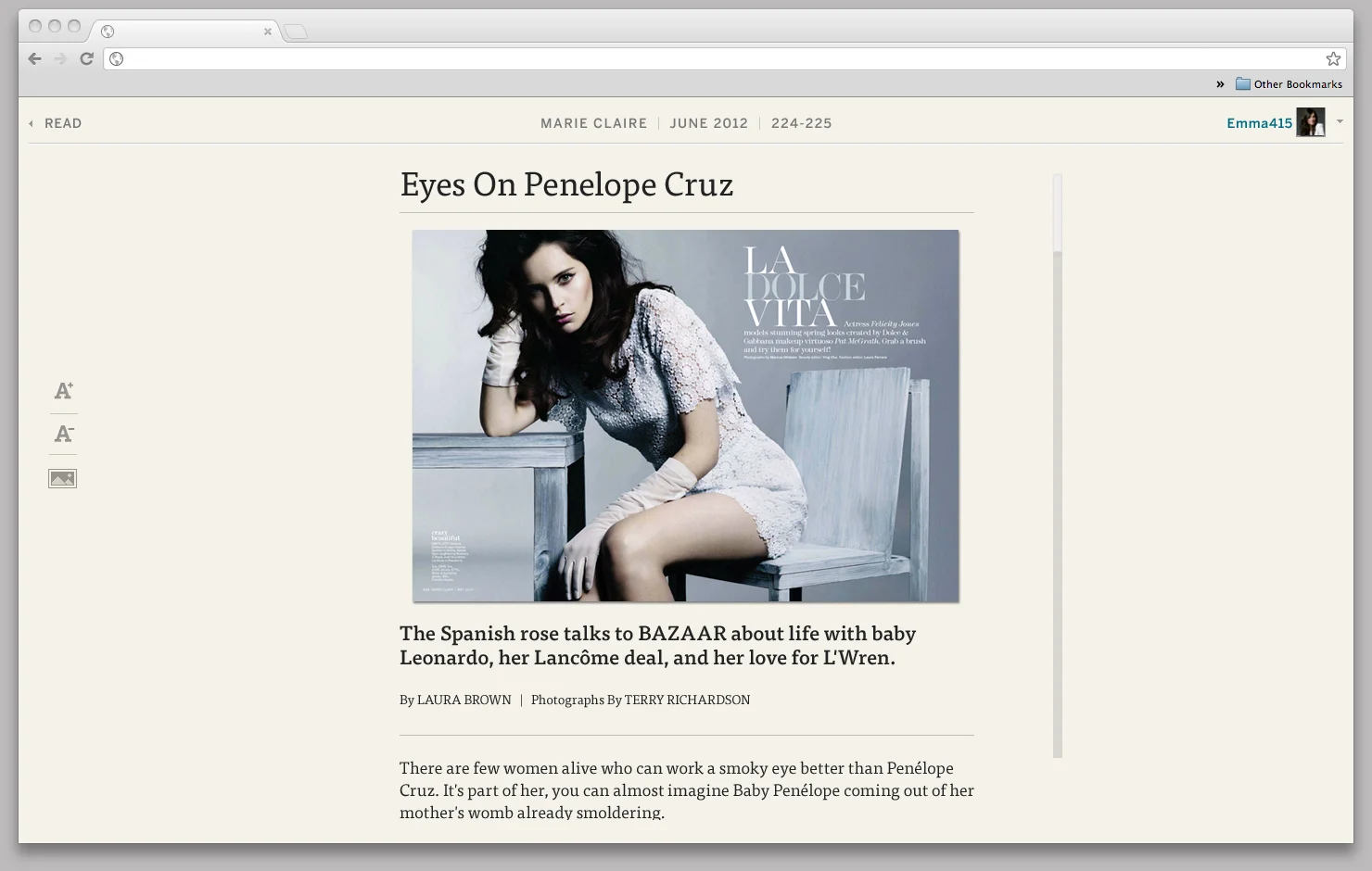The height and width of the screenshot is (871, 1372).
Task: Decrease the article font size
Action: coord(63,434)
